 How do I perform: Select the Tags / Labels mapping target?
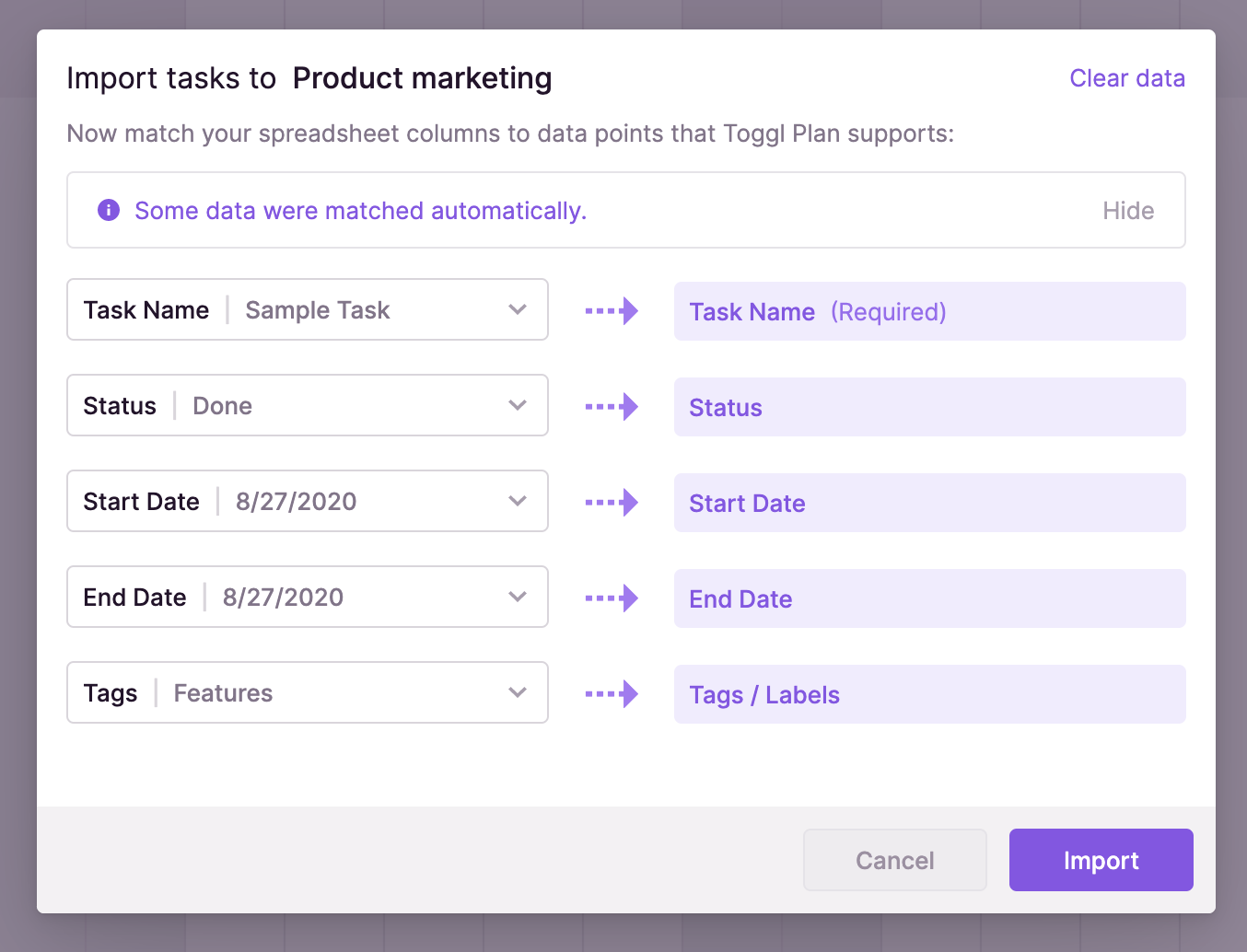click(929, 694)
